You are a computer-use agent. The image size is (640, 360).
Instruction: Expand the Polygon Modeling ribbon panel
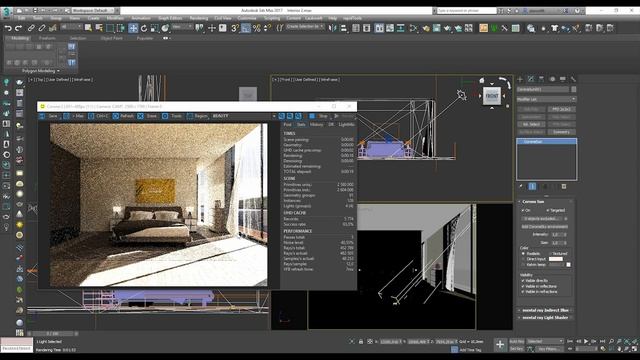pyautogui.click(x=40, y=71)
